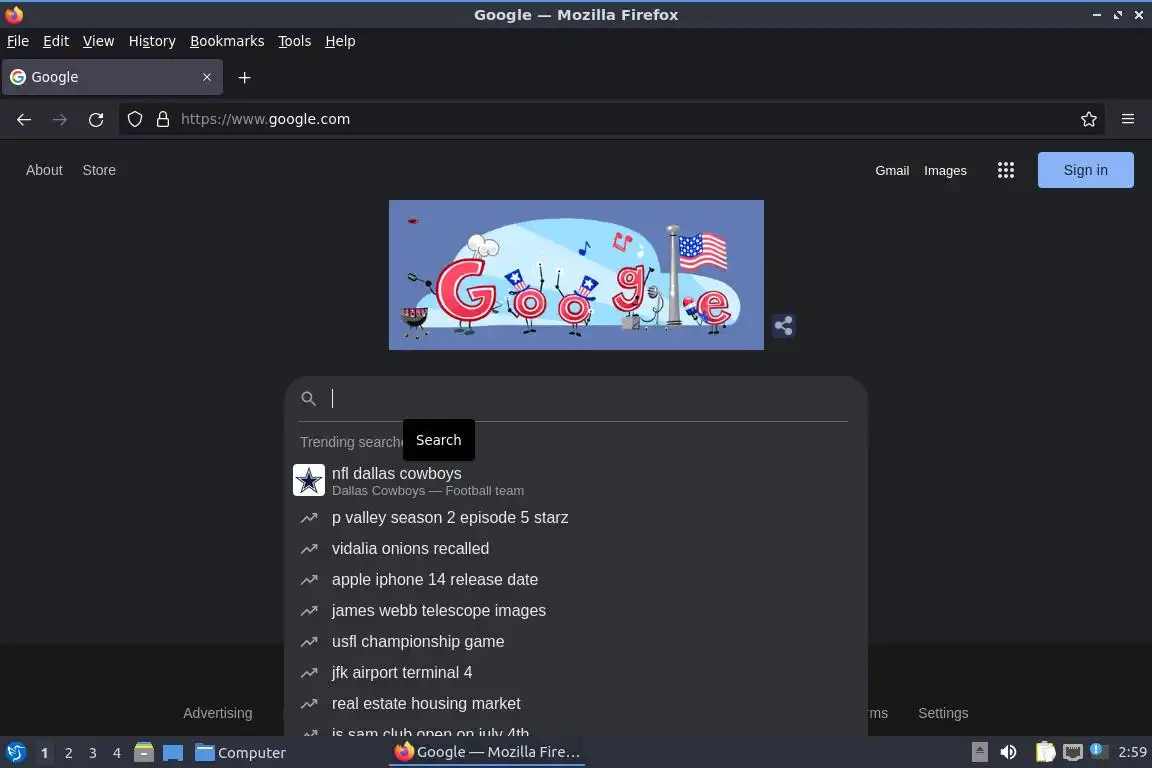The image size is (1152, 768).
Task: Select real estate housing market suggestion
Action: (576, 703)
